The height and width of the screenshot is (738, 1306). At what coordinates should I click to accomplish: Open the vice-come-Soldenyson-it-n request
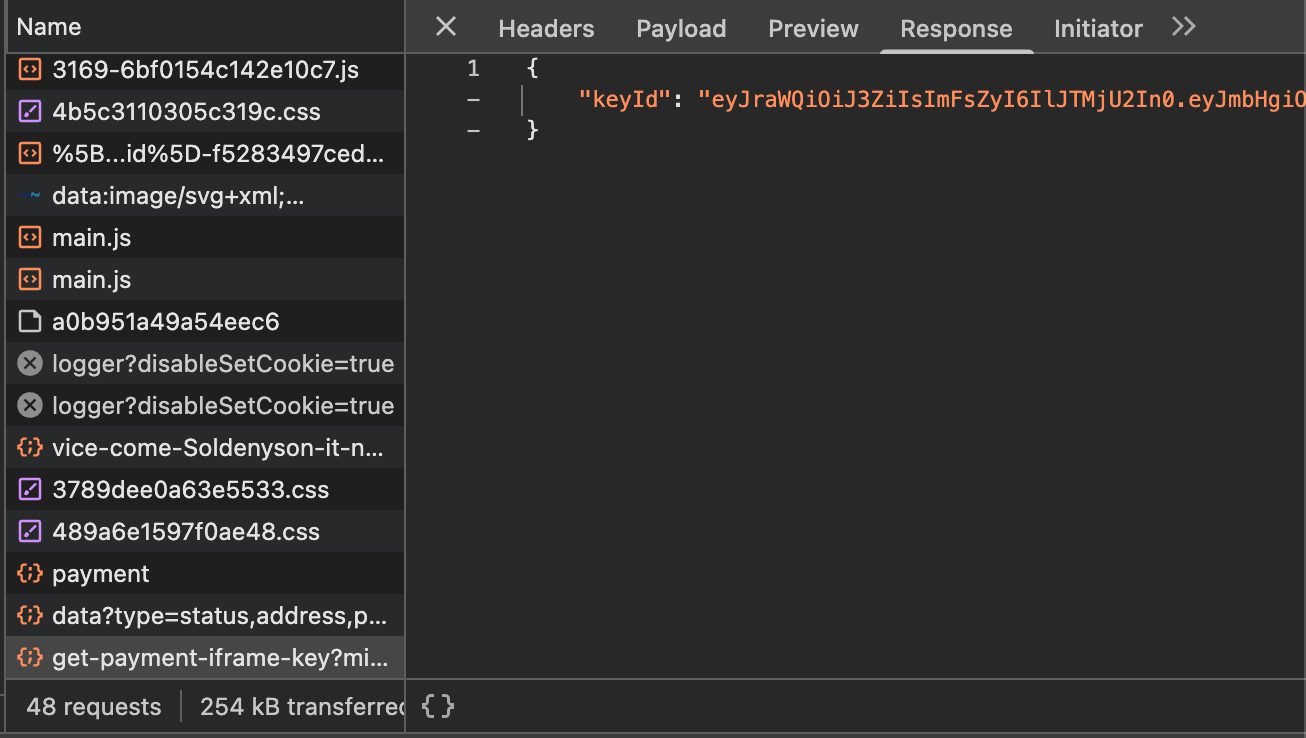point(205,448)
